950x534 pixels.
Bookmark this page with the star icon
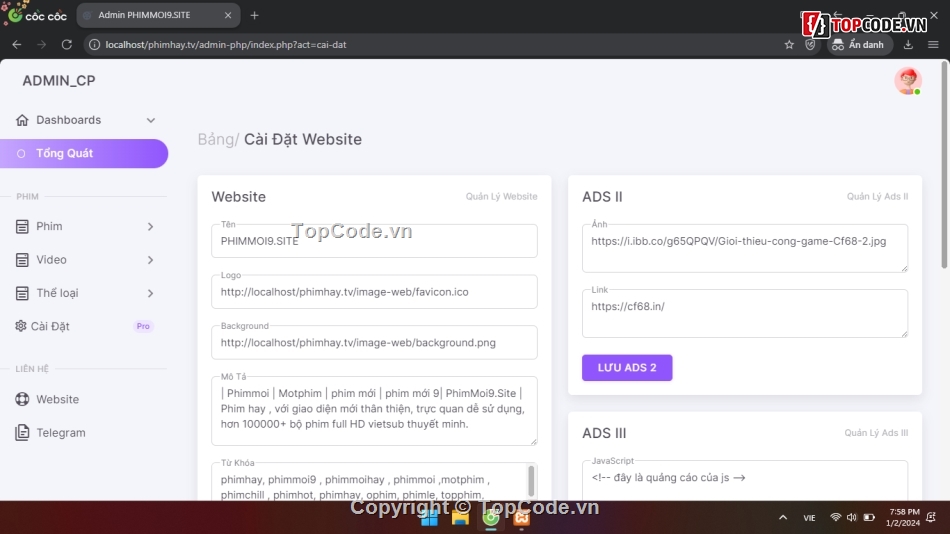coord(789,45)
